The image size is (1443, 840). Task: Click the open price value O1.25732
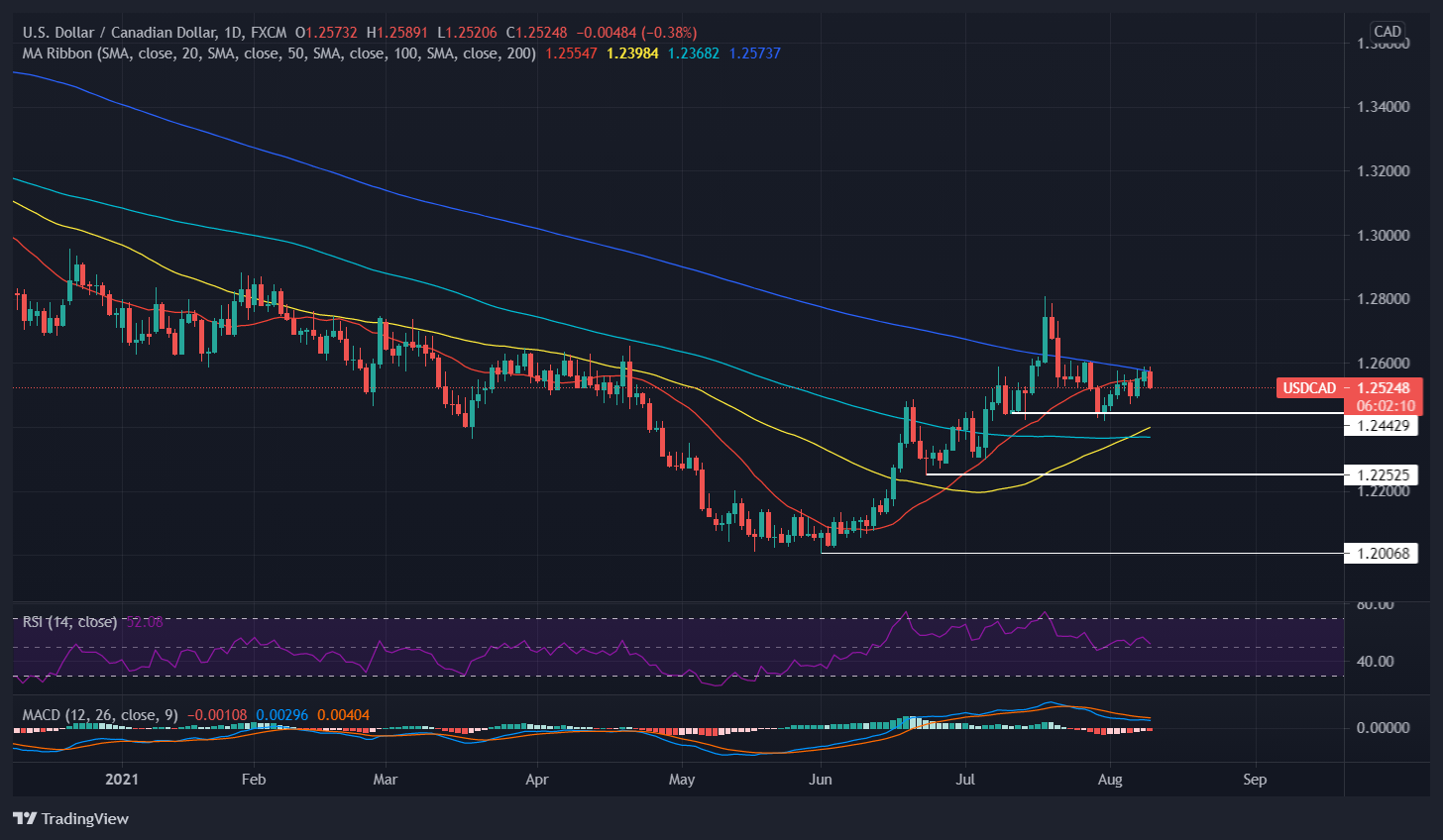click(x=326, y=33)
